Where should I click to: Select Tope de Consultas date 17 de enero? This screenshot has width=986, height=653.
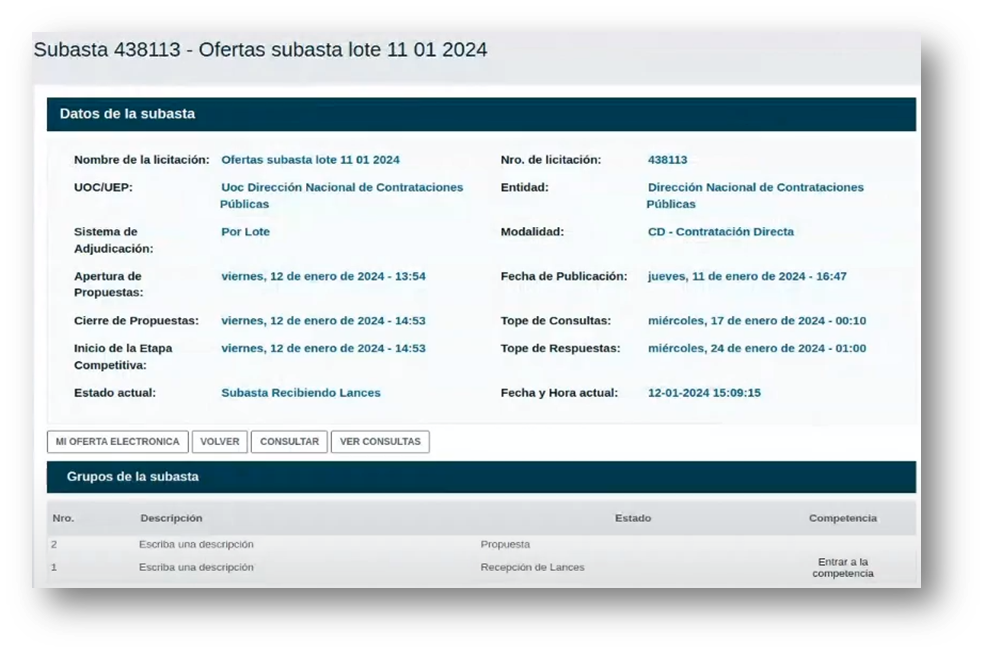[756, 321]
